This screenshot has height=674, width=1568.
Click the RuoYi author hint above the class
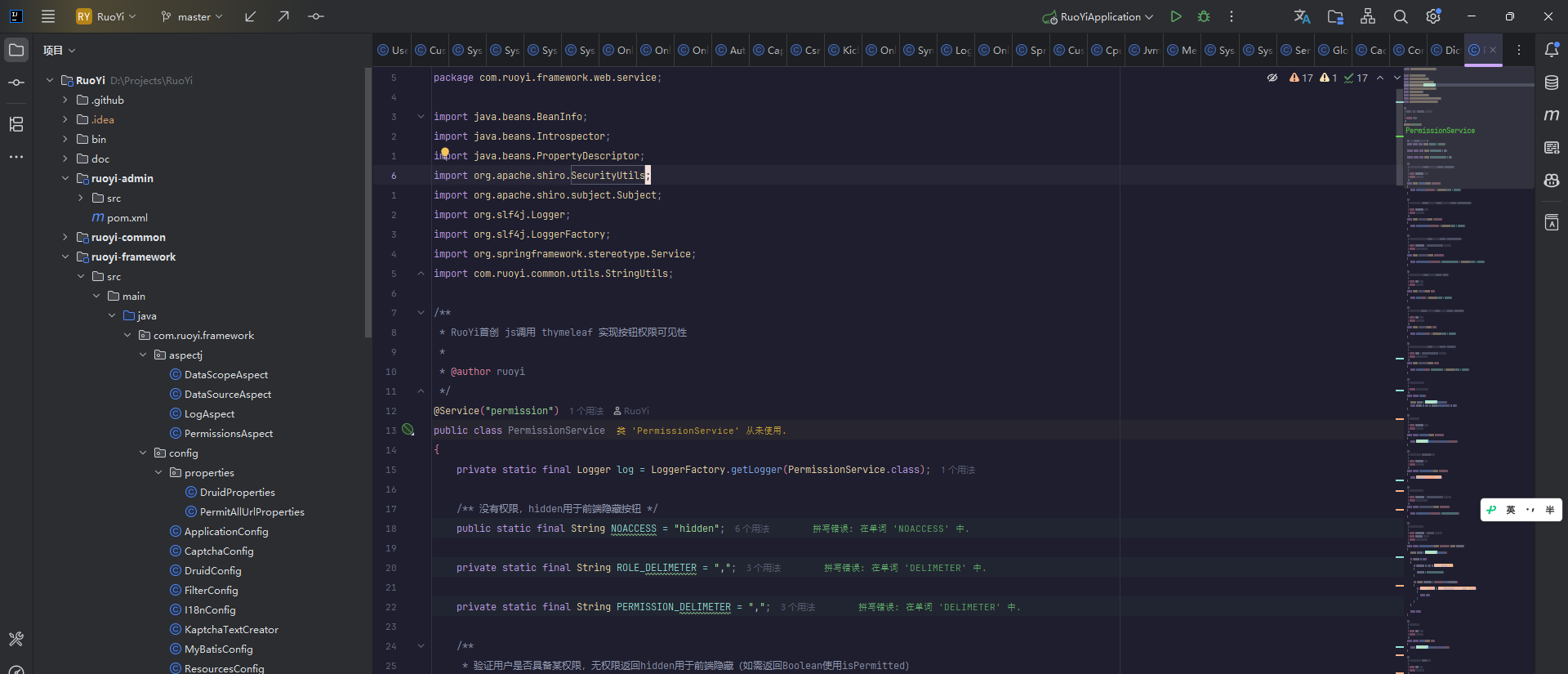coord(631,411)
